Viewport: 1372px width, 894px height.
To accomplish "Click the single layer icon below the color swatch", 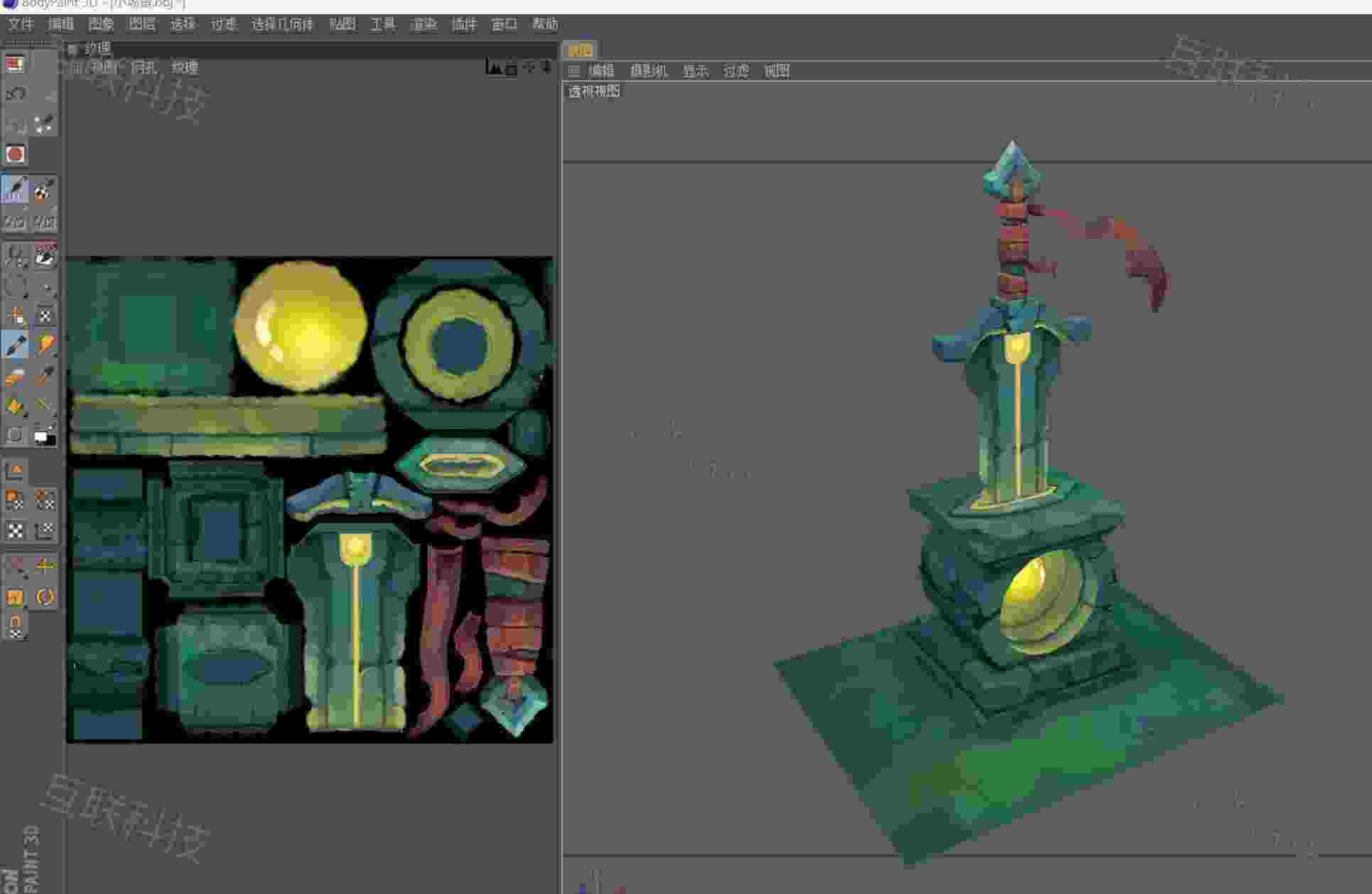I will pyautogui.click(x=15, y=470).
